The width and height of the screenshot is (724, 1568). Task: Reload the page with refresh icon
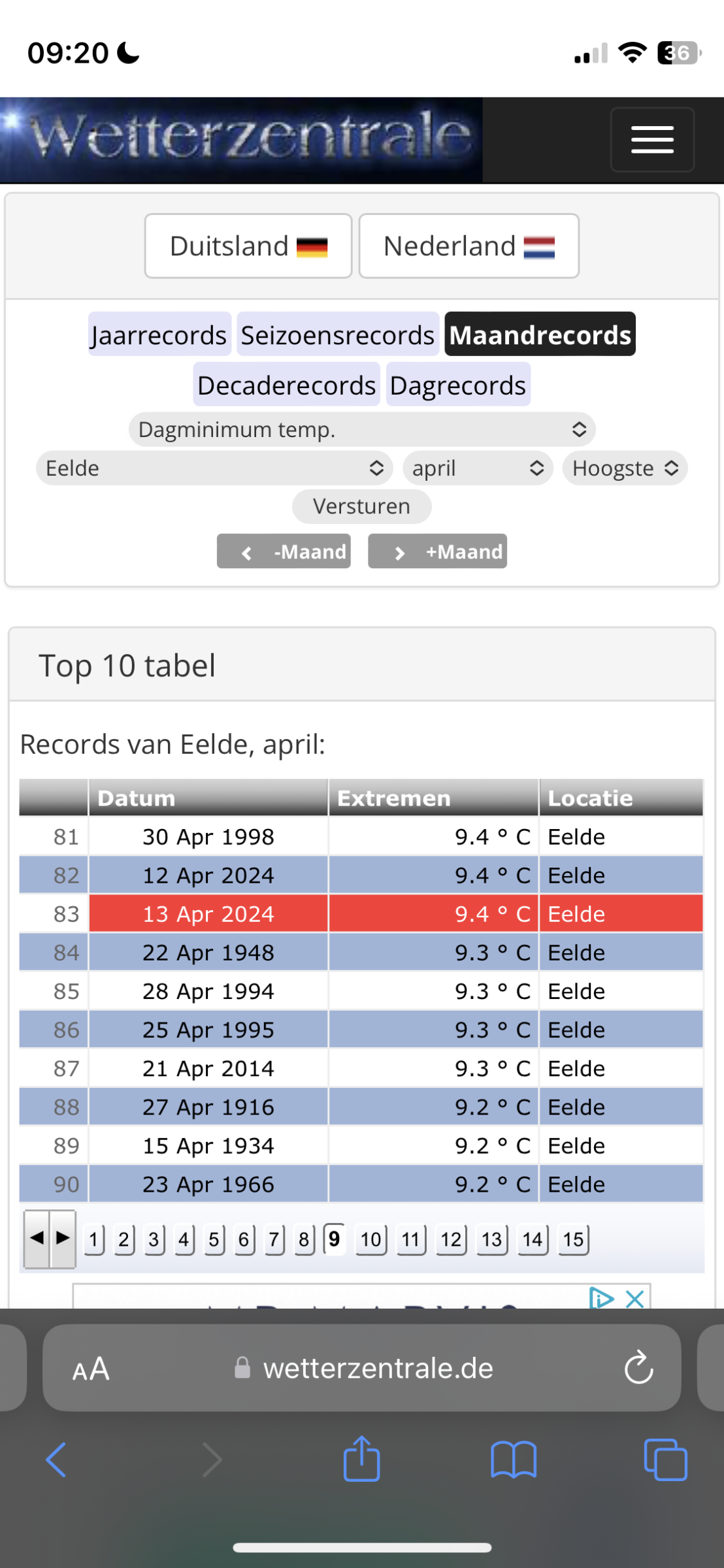coord(638,1367)
